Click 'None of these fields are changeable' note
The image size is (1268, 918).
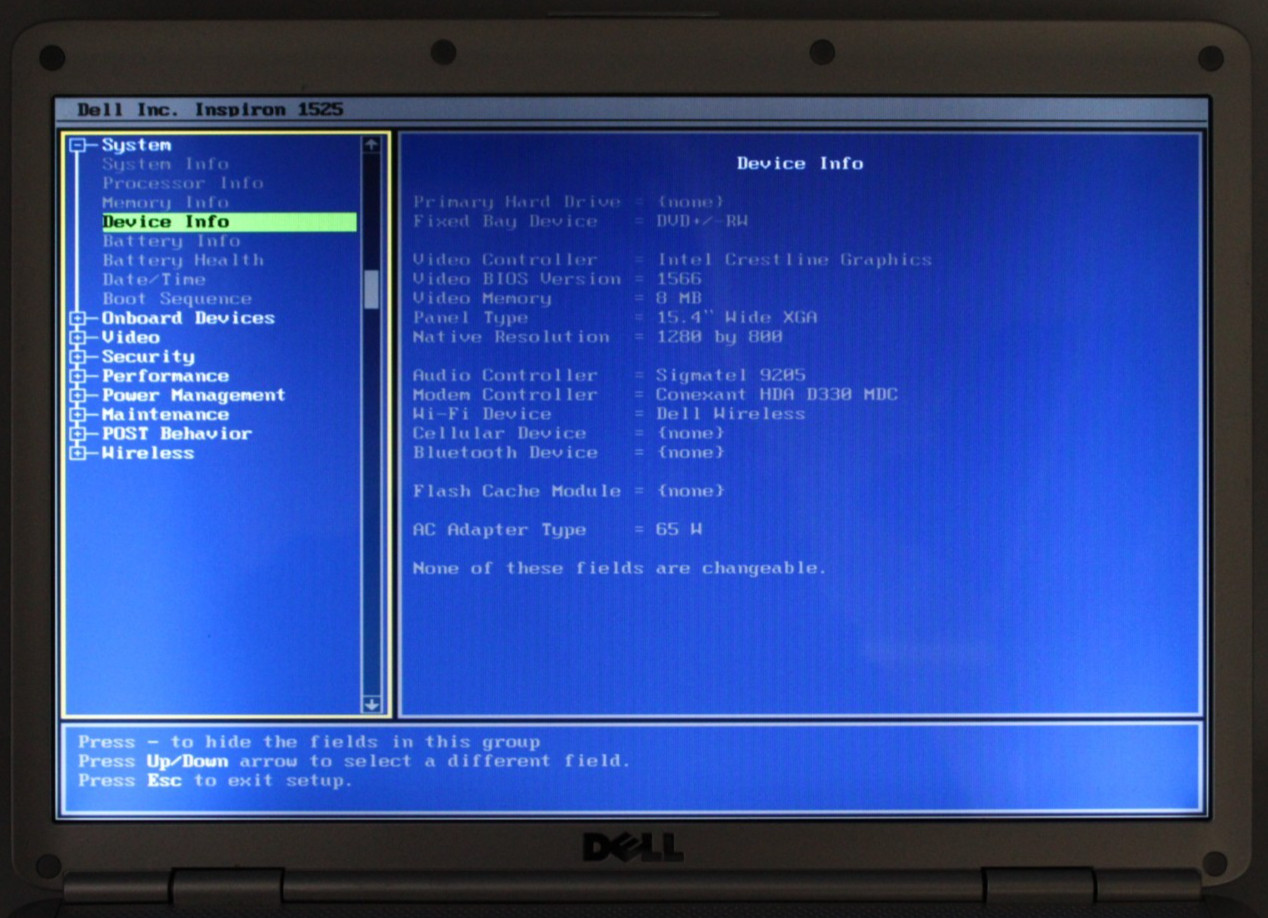pyautogui.click(x=620, y=568)
